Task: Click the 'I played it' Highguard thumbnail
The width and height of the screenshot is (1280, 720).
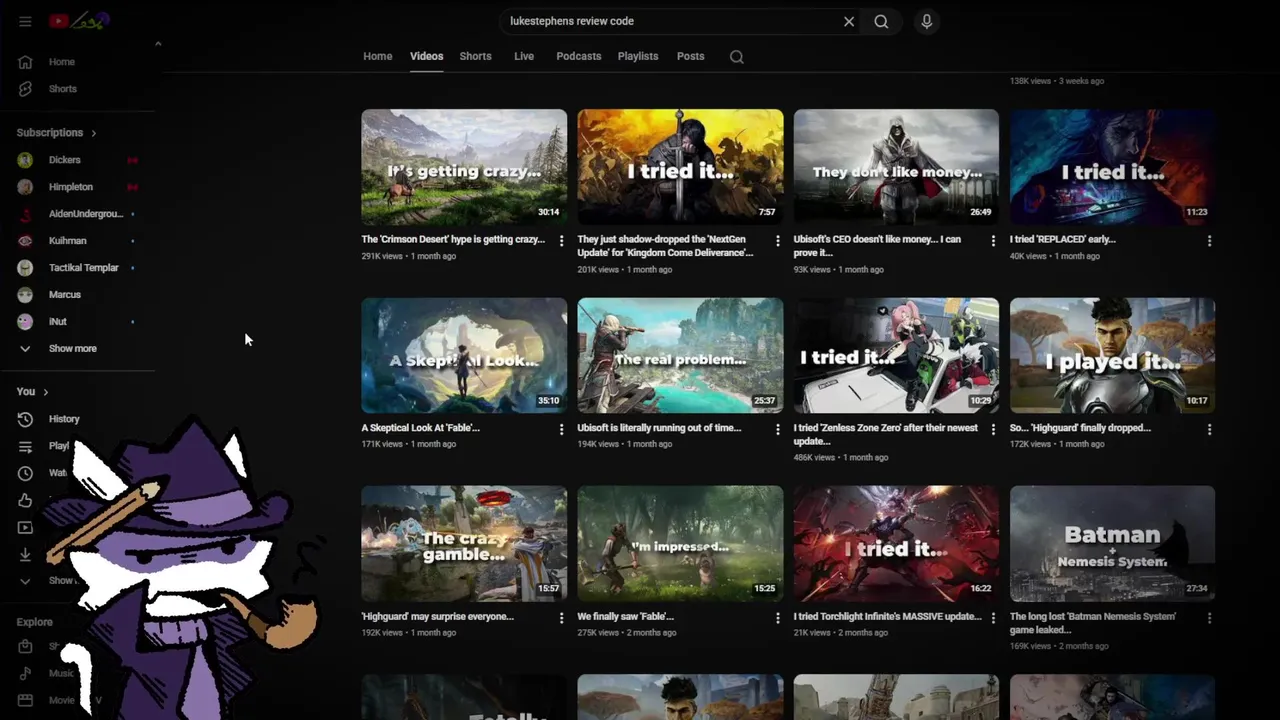Action: click(1112, 355)
